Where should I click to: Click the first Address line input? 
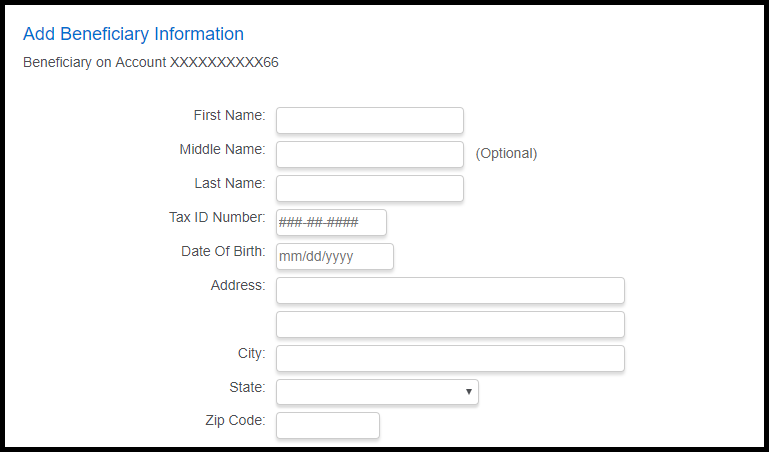450,290
